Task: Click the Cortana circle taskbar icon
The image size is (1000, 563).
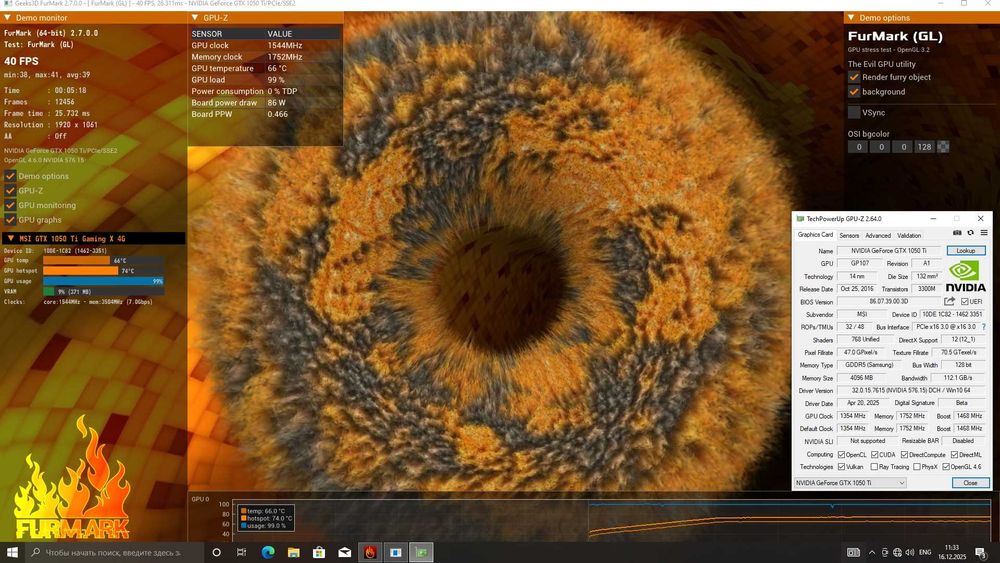Action: click(x=216, y=552)
